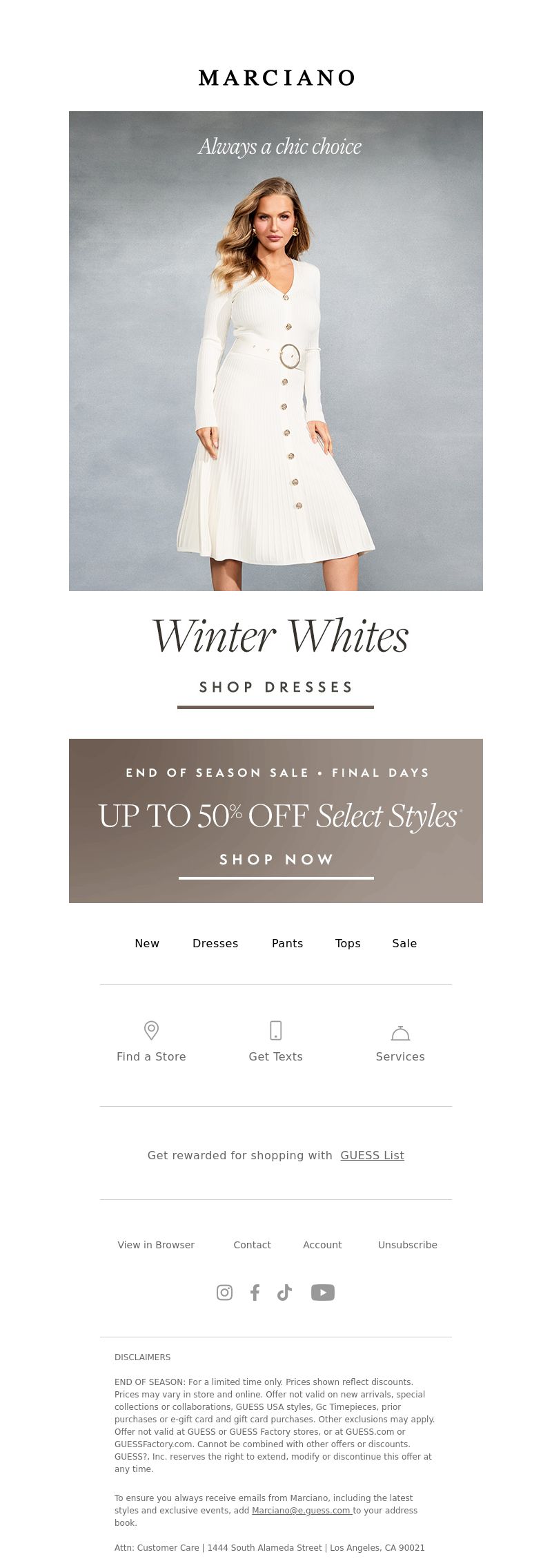
Task: Click the Get Texts phone icon
Action: point(276,1030)
